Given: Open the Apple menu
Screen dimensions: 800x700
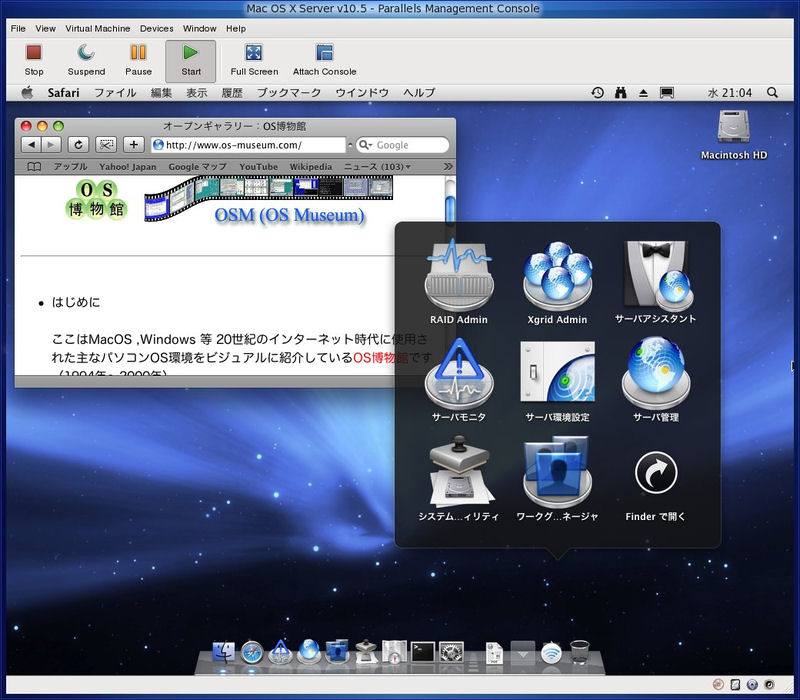Looking at the screenshot, I should click(x=27, y=92).
